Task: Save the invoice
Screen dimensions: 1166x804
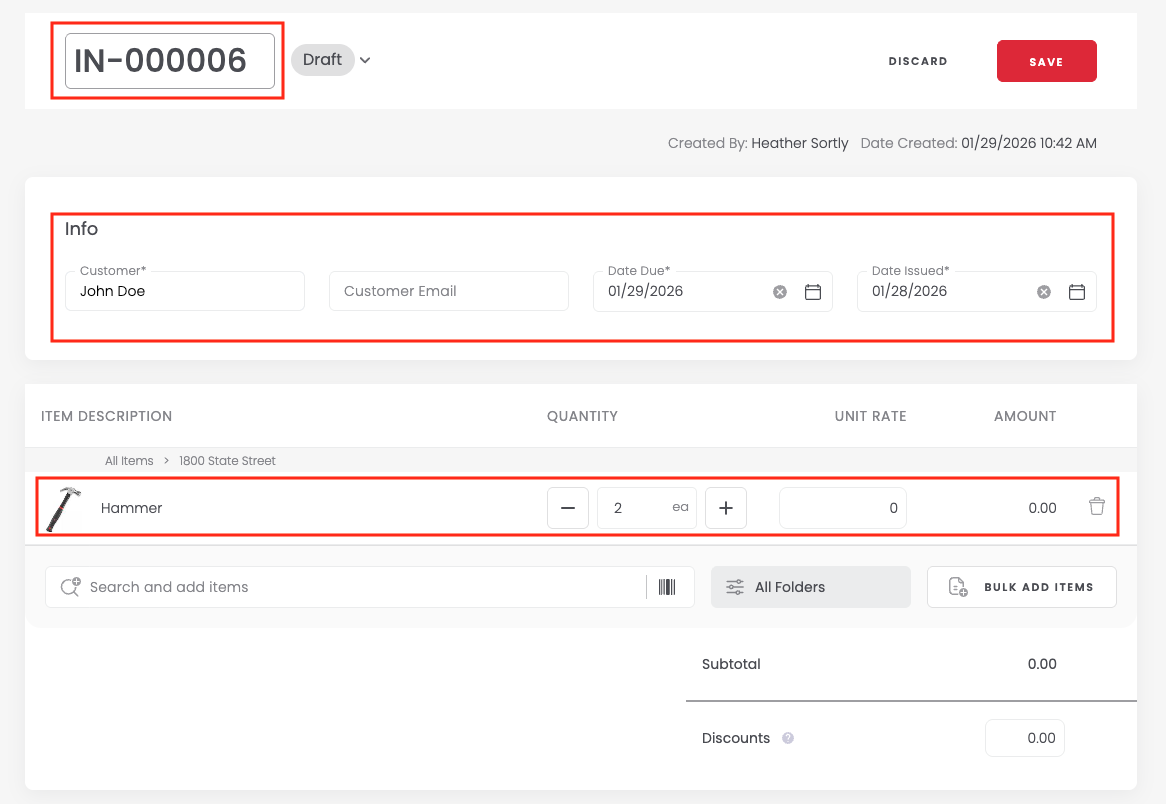Action: [1046, 61]
